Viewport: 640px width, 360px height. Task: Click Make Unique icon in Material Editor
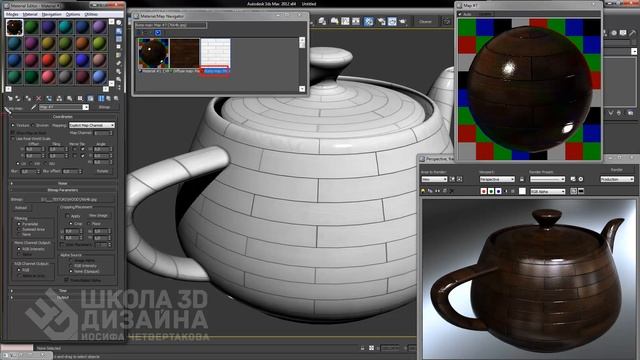(59, 98)
